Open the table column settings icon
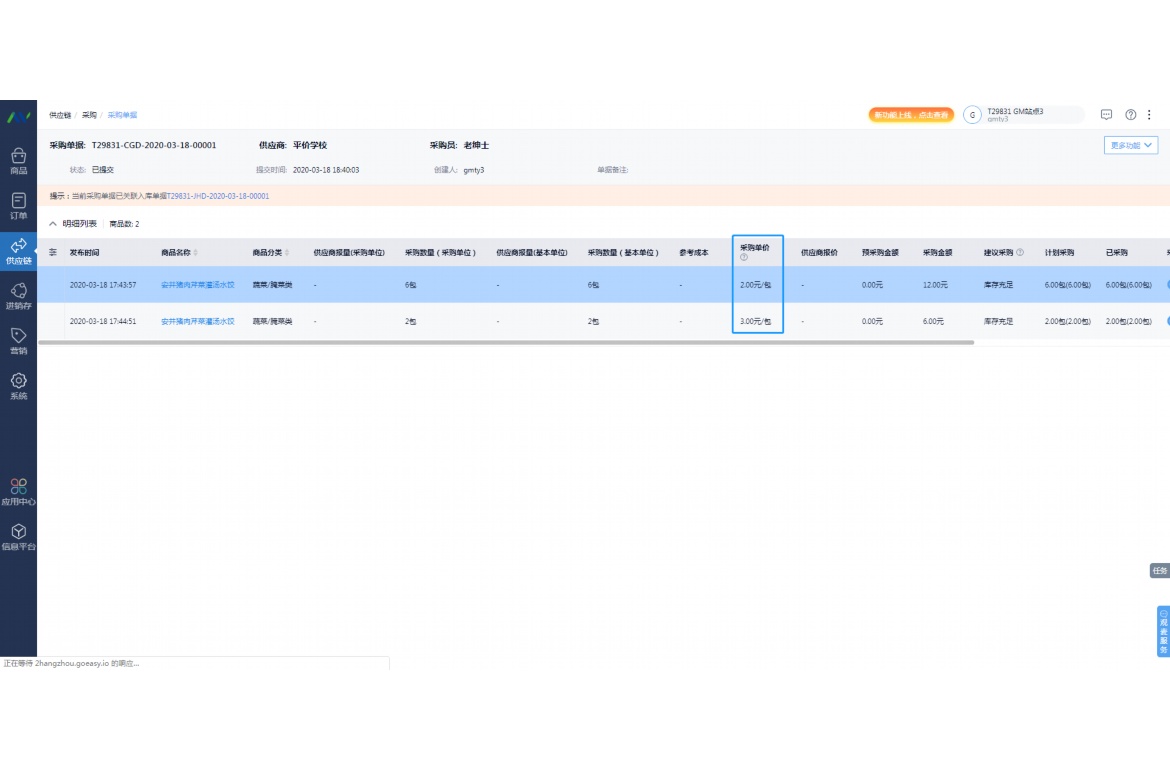 coord(53,252)
